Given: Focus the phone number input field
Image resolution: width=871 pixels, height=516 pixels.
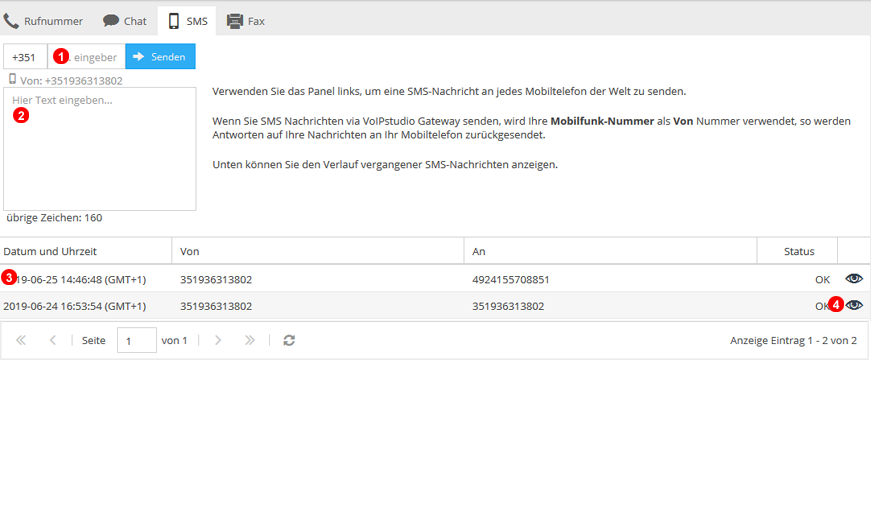Looking at the screenshot, I should (87, 57).
